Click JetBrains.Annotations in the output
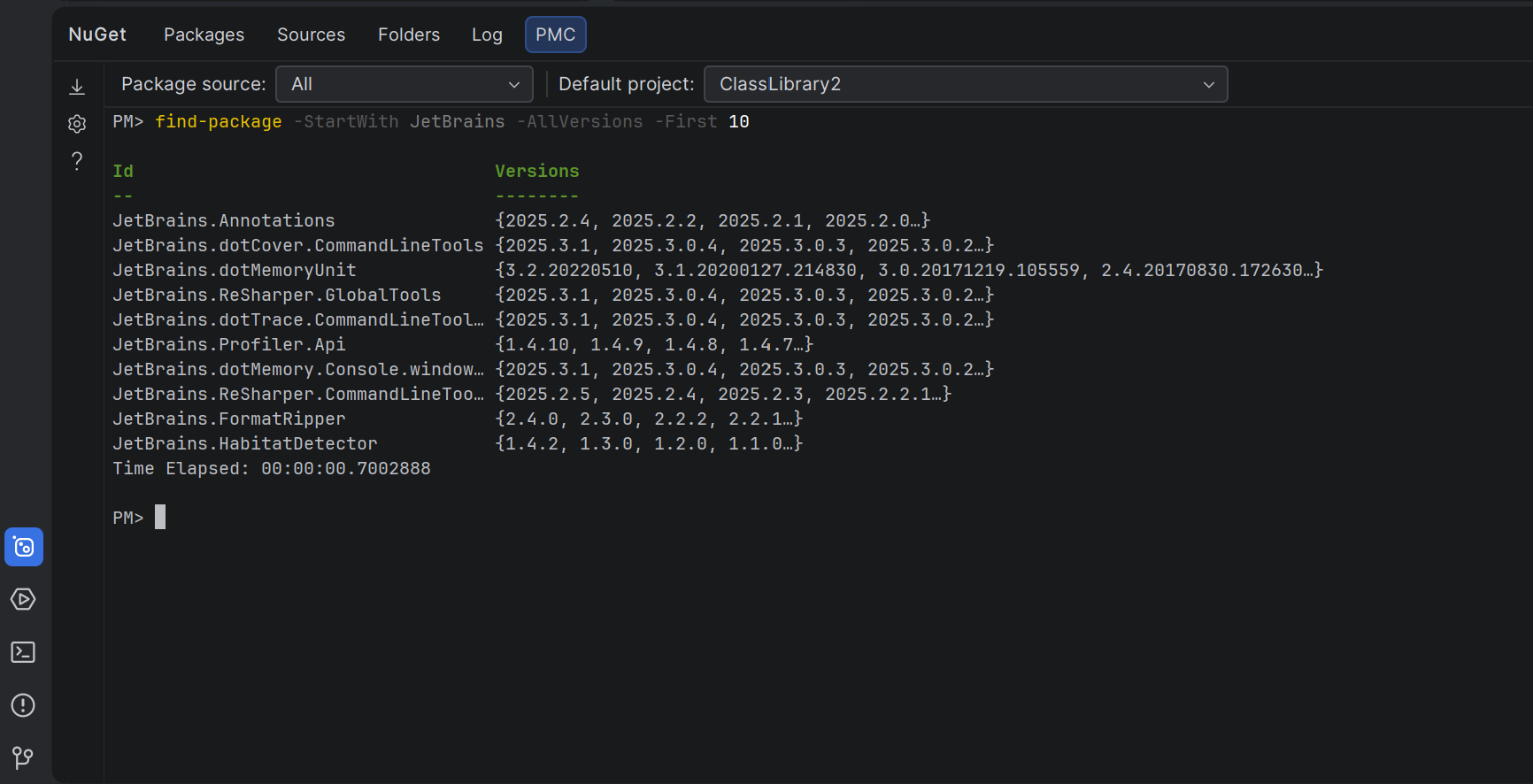Viewport: 1533px width, 784px height. tap(223, 220)
